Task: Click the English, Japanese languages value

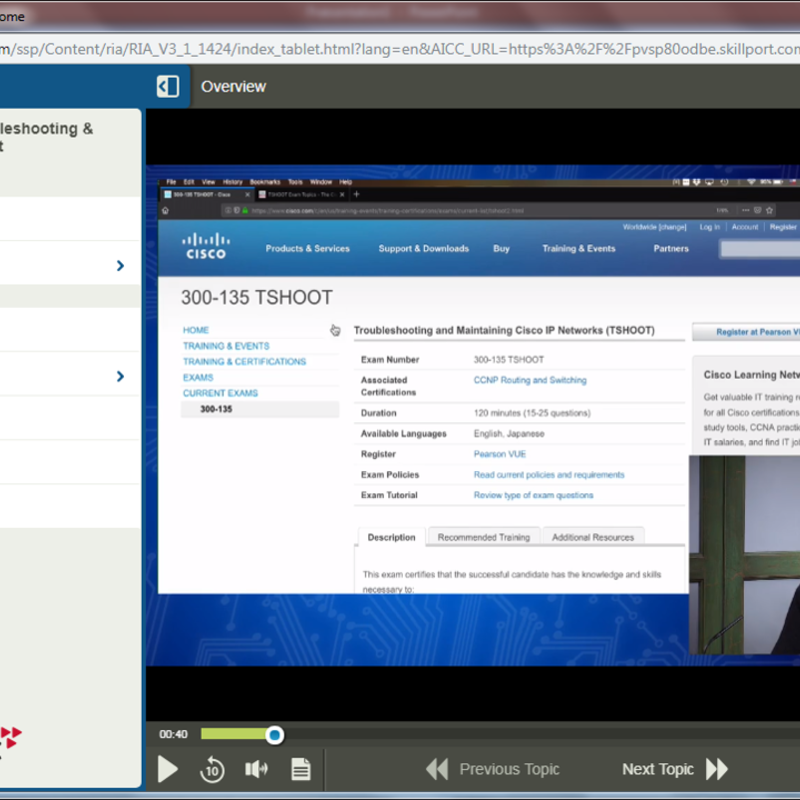Action: point(509,434)
